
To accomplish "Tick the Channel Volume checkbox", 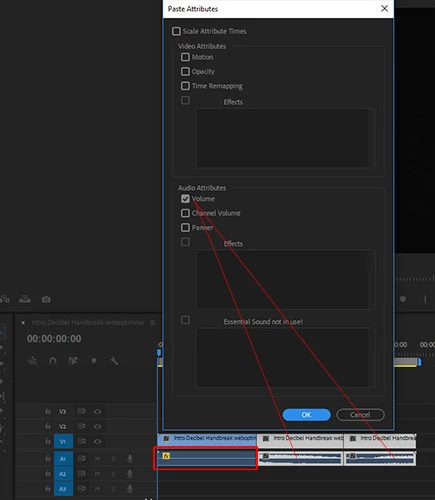I will [185, 213].
